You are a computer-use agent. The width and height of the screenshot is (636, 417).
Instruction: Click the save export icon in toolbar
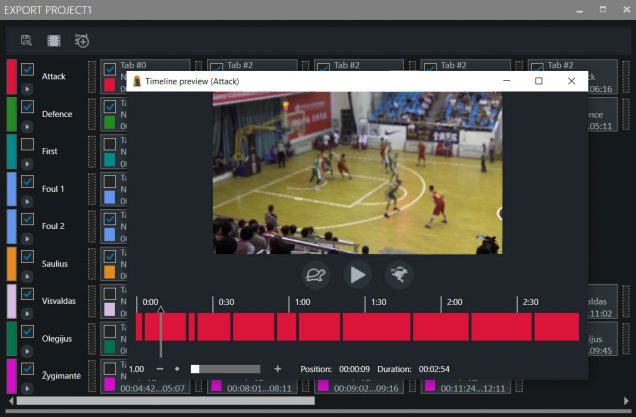27,40
